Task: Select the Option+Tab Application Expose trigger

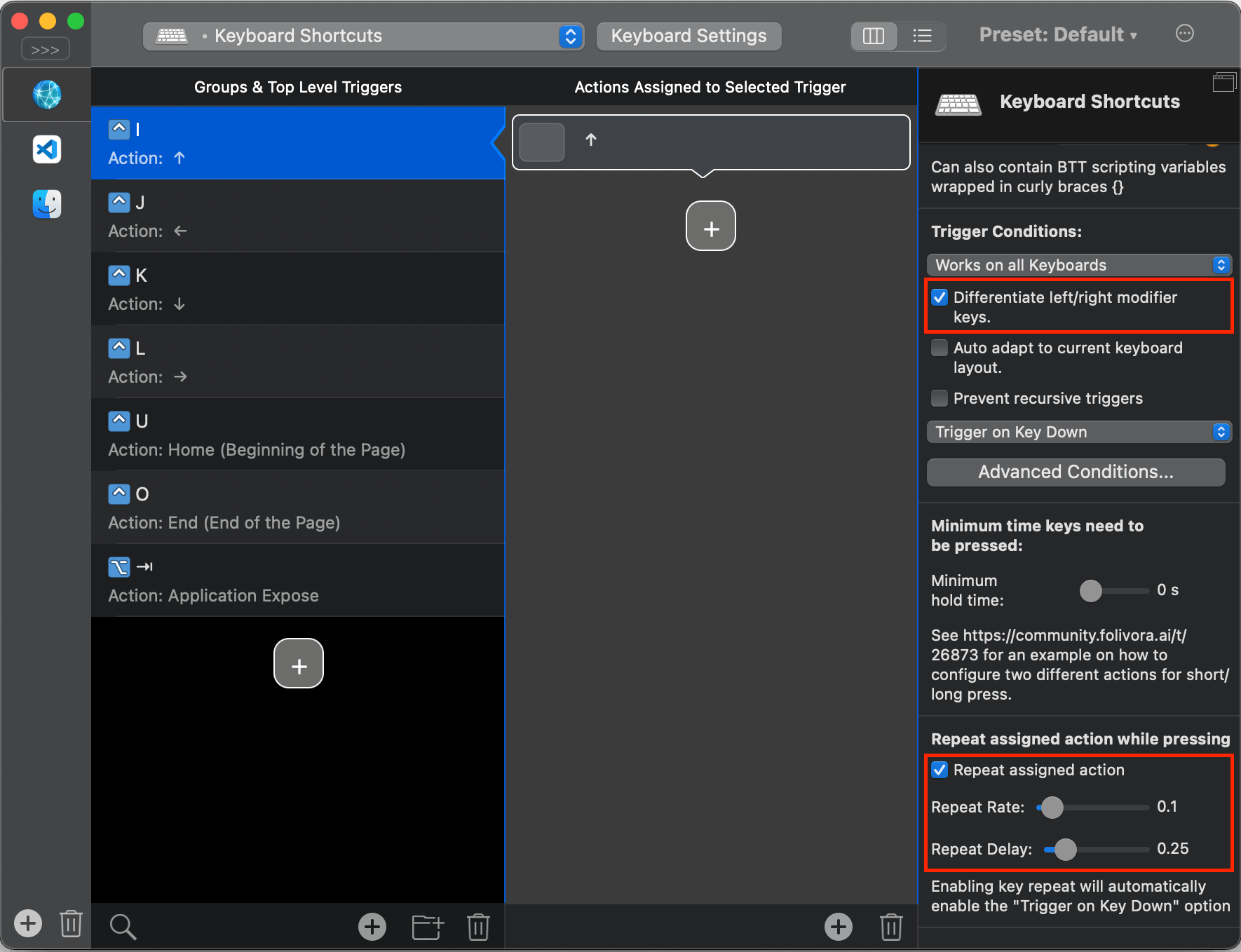Action: [x=298, y=580]
